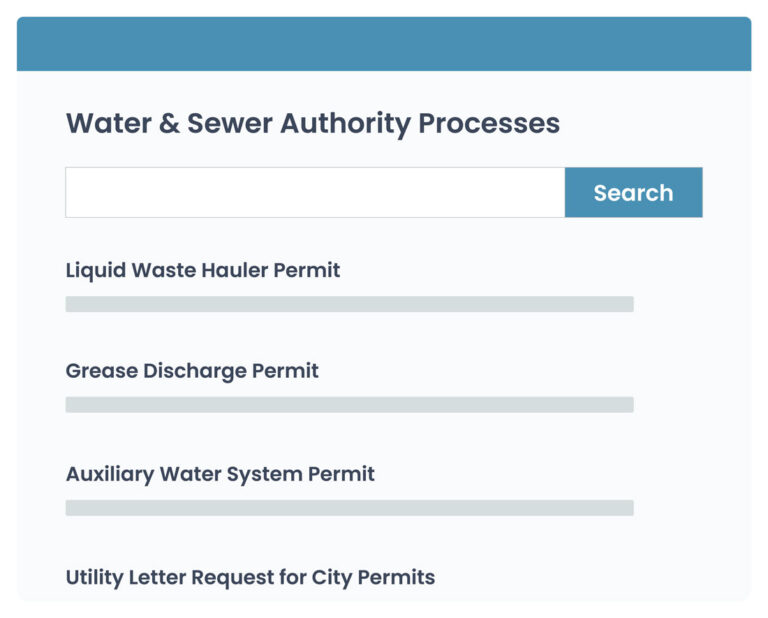The height and width of the screenshot is (618, 768).
Task: Click gray description bar below Grease Discharge Permit
Action: click(x=349, y=405)
